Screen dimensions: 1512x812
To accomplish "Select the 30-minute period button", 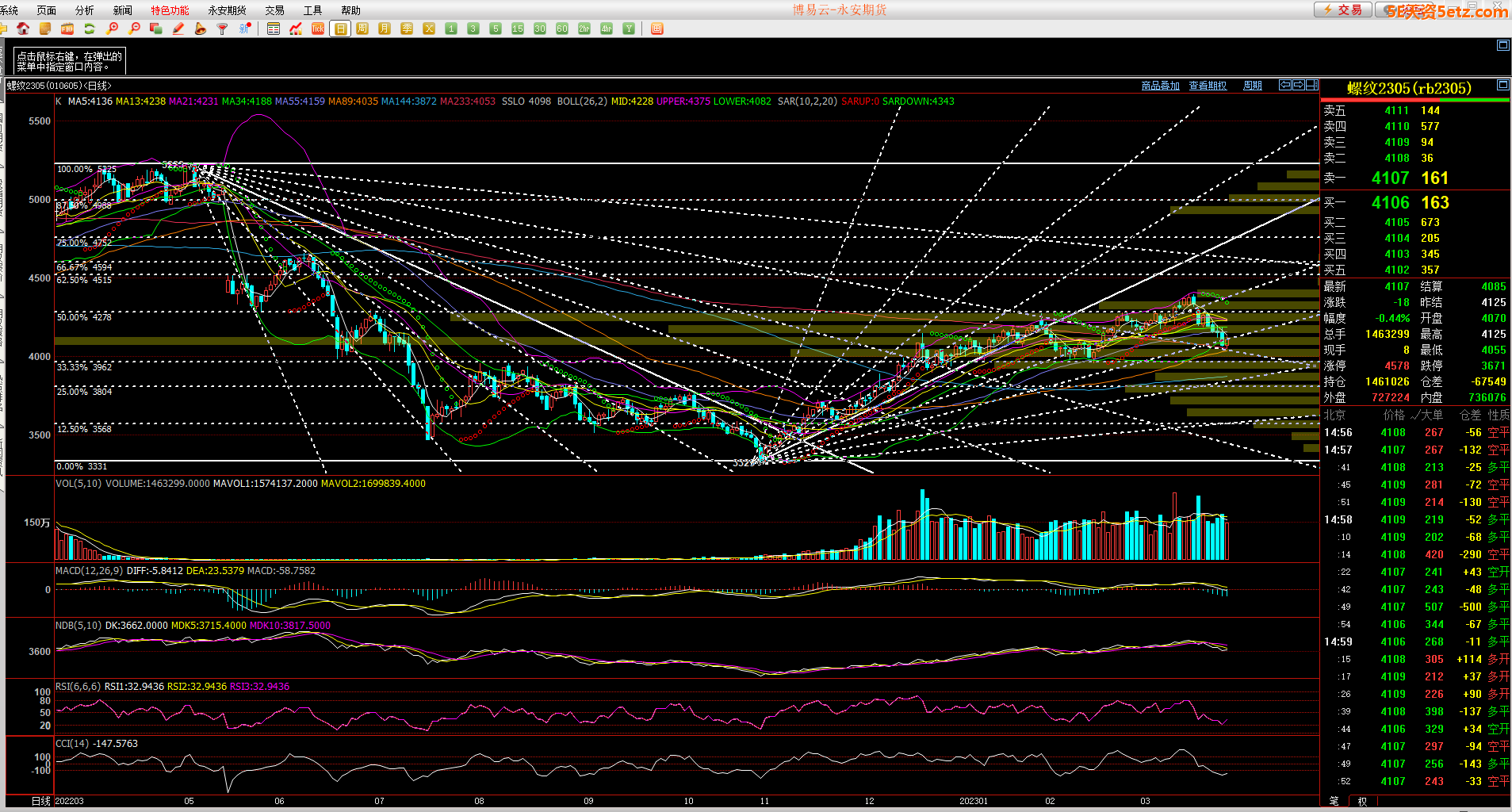I will coord(540,29).
